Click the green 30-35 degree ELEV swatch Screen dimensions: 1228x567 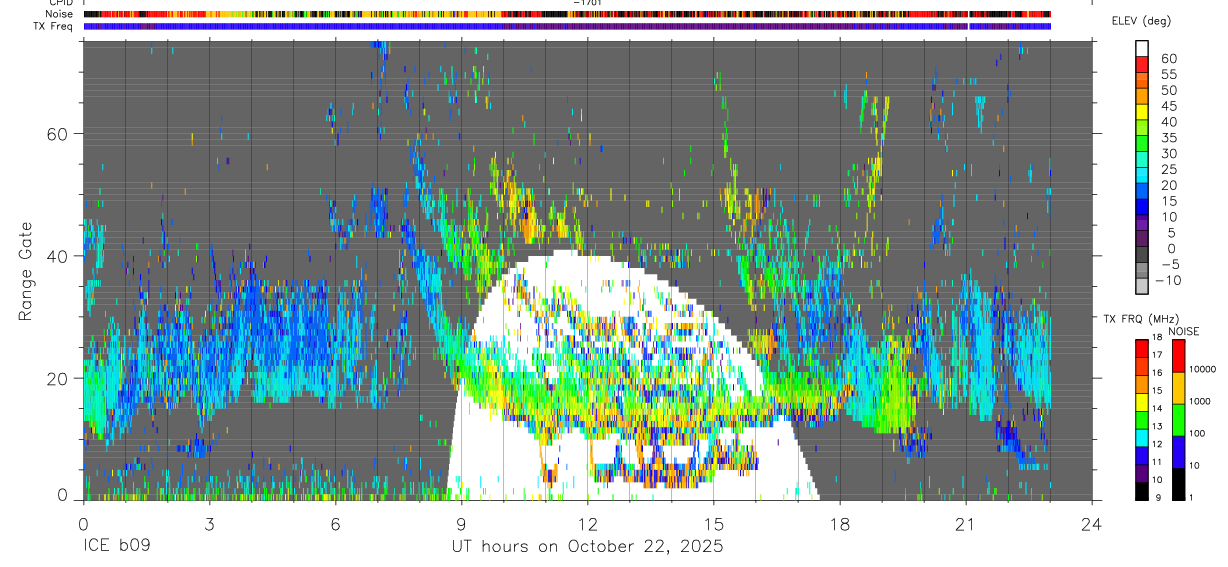pos(1142,143)
